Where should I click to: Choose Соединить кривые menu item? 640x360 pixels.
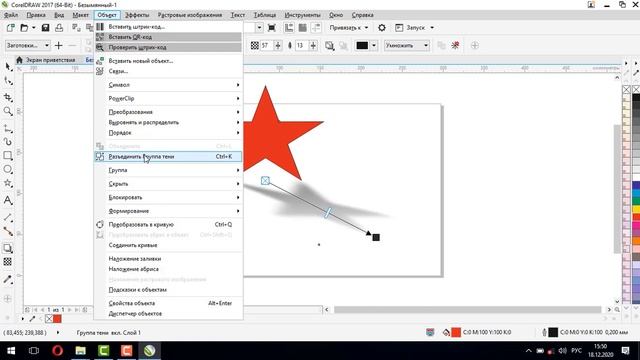click(168, 245)
